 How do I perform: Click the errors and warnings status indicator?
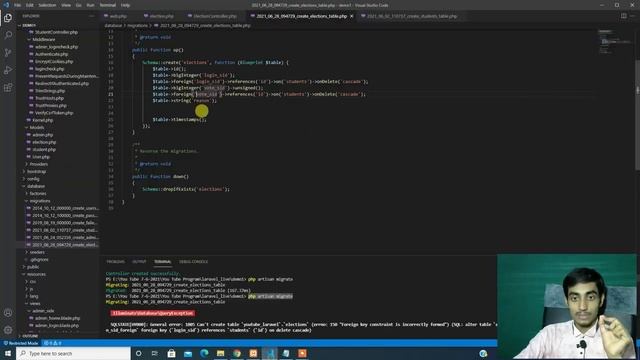52,343
